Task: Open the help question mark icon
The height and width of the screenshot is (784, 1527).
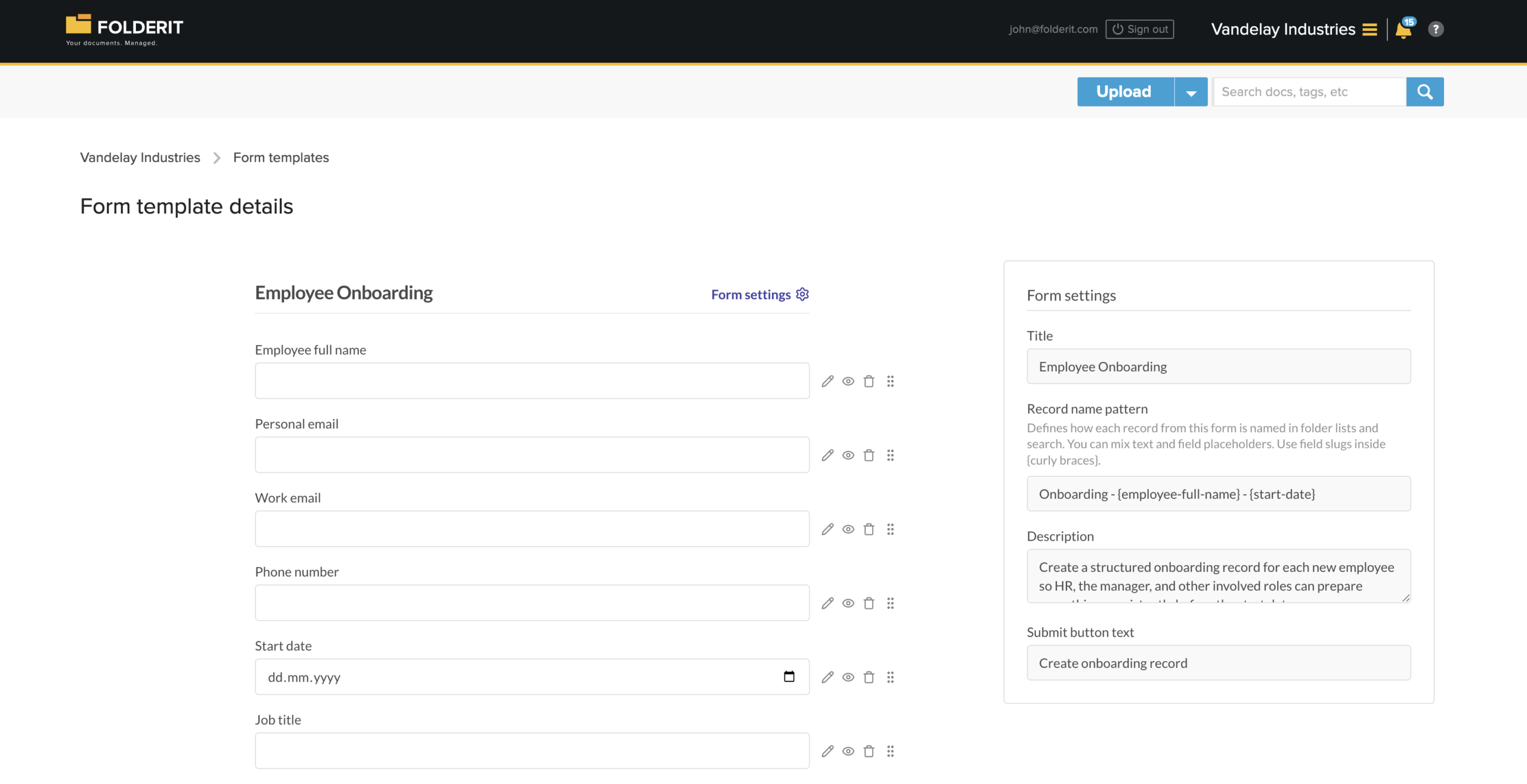Action: pos(1436,29)
